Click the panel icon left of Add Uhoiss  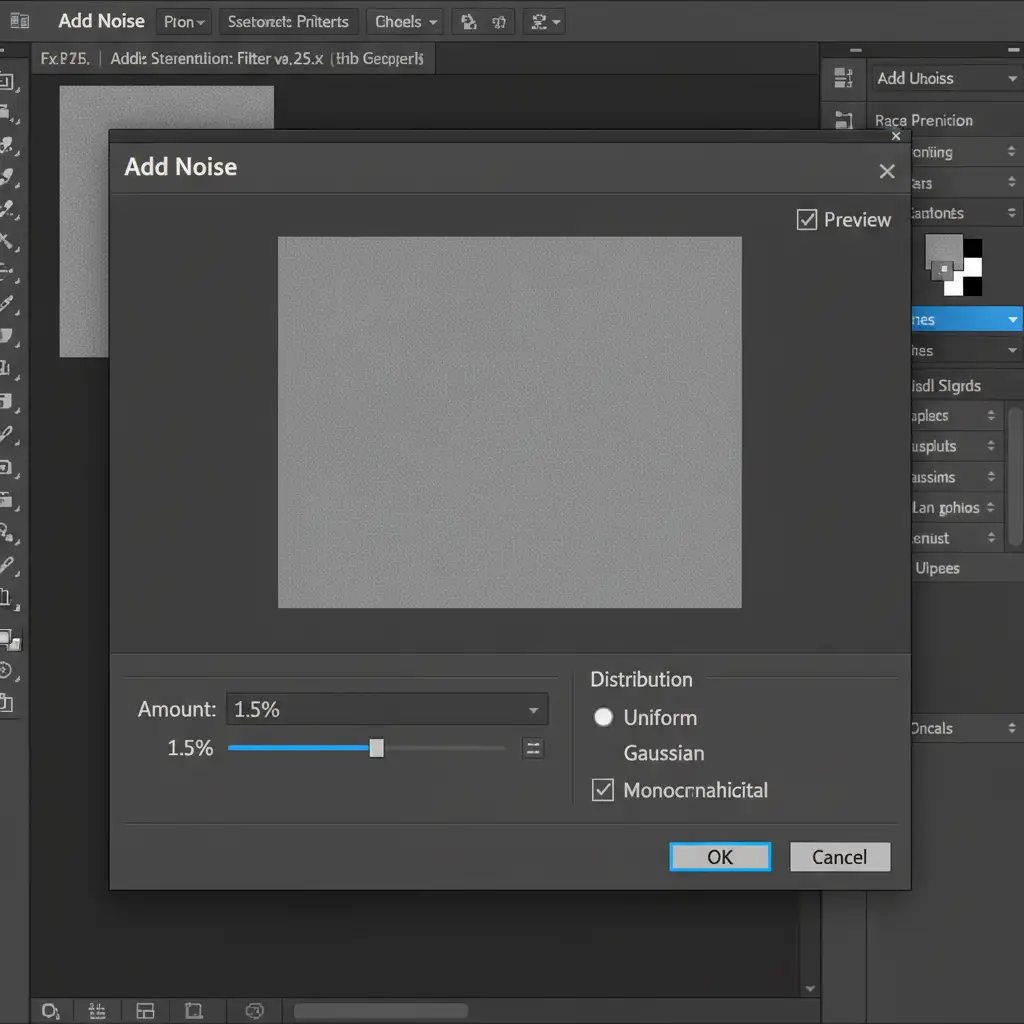[843, 78]
